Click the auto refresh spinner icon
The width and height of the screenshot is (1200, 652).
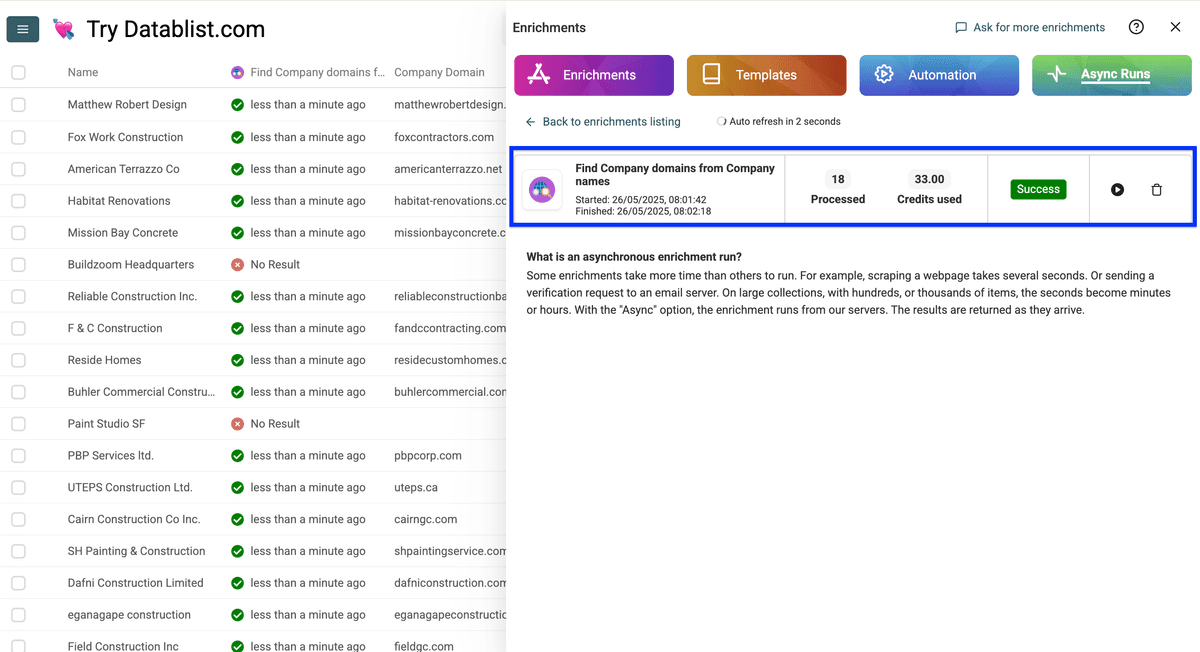721,122
